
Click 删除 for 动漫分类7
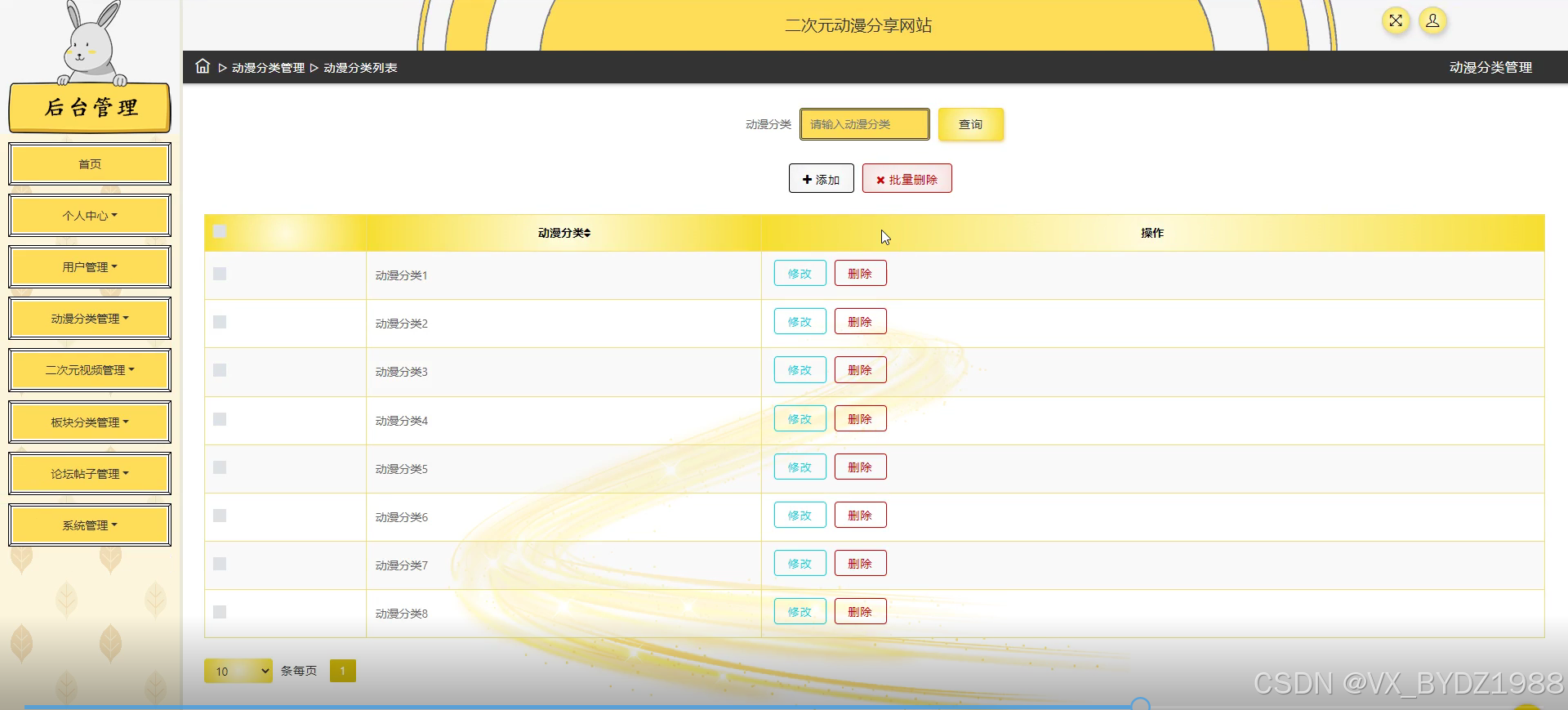tap(860, 564)
